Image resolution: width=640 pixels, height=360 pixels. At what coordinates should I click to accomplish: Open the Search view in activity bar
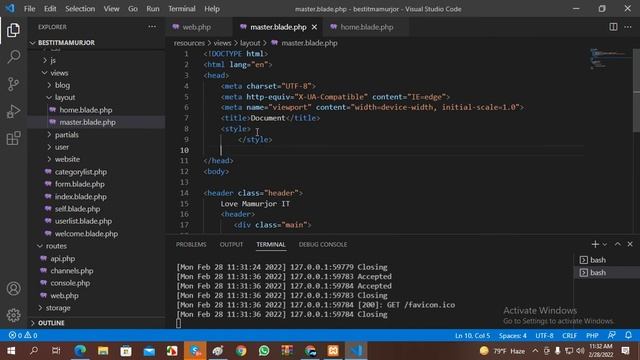pyautogui.click(x=13, y=57)
